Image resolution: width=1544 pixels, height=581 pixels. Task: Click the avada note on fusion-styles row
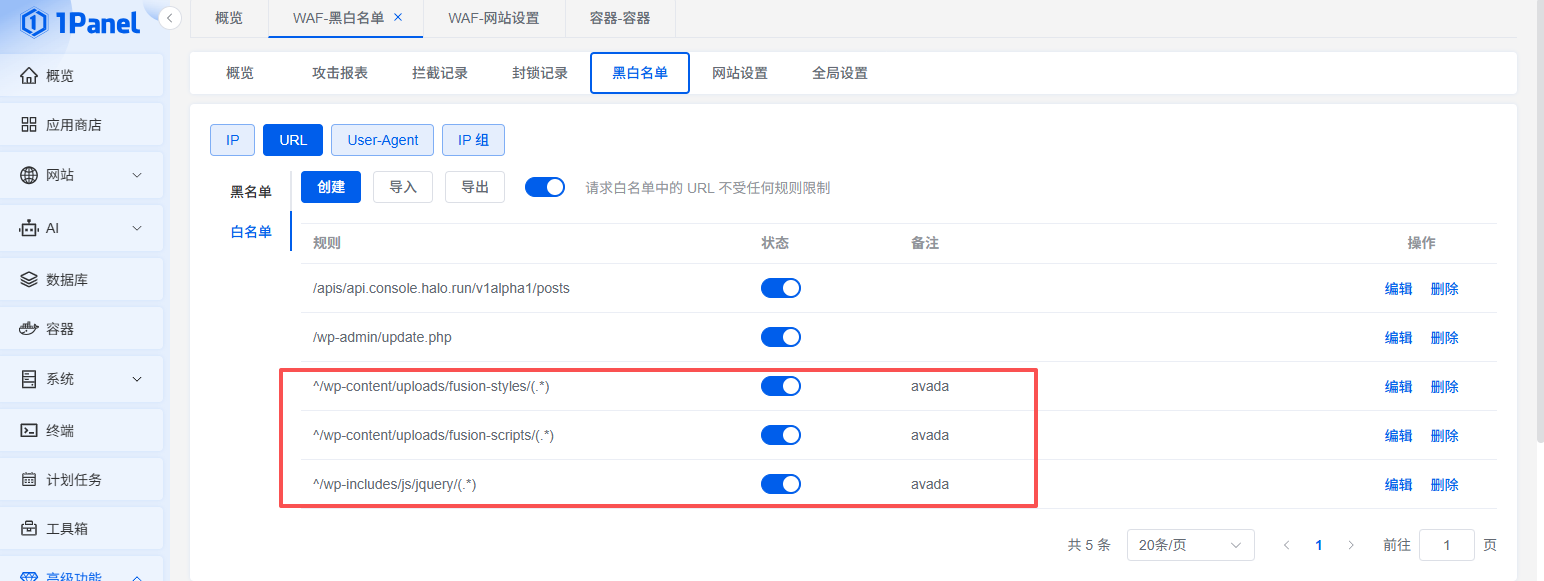pyautogui.click(x=930, y=386)
